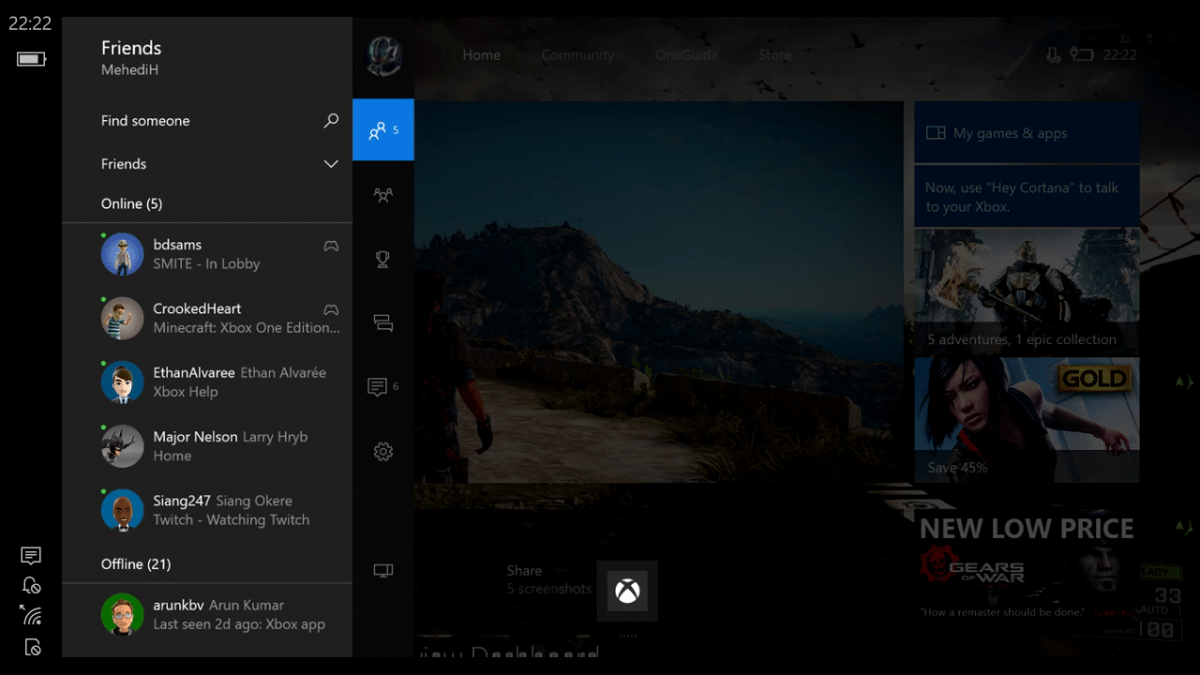Image resolution: width=1200 pixels, height=675 pixels.
Task: Open the Friends tab icon in guide
Action: point(382,130)
